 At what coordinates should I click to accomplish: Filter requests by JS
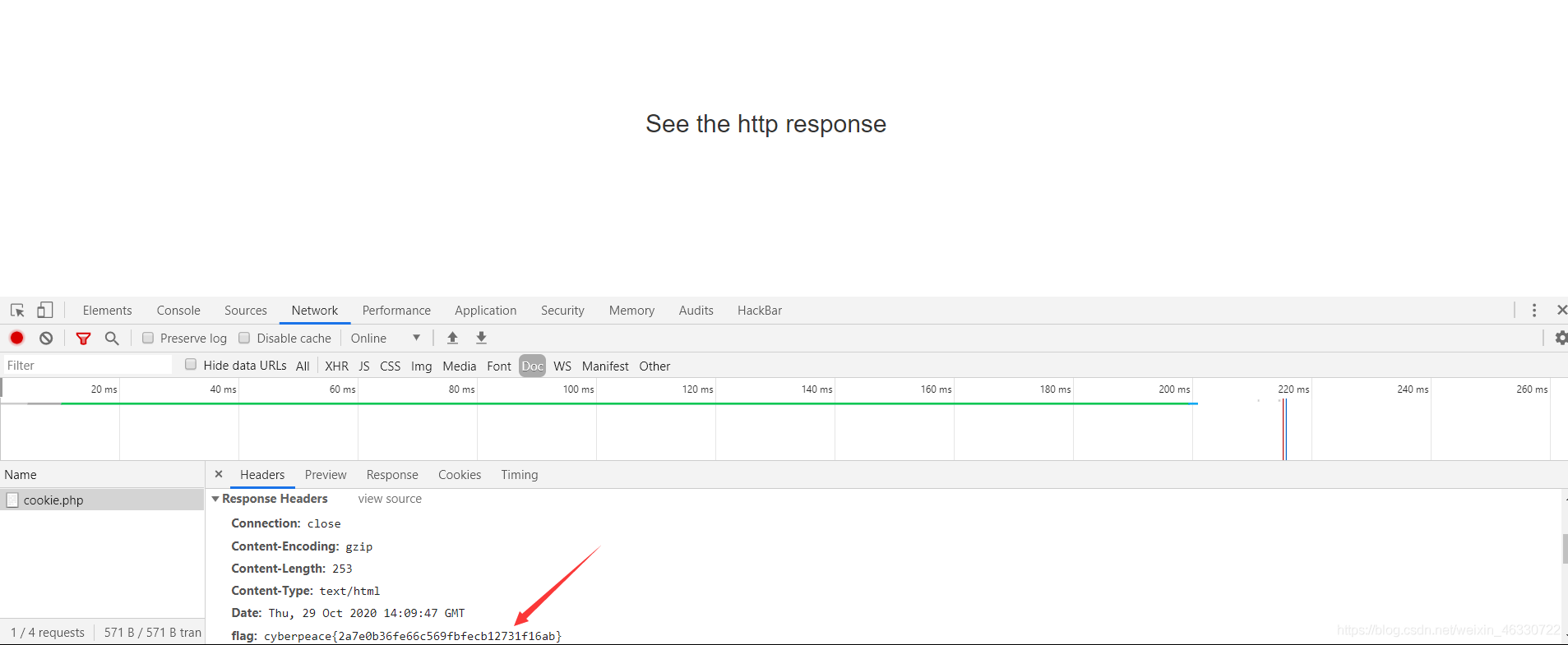click(x=364, y=366)
